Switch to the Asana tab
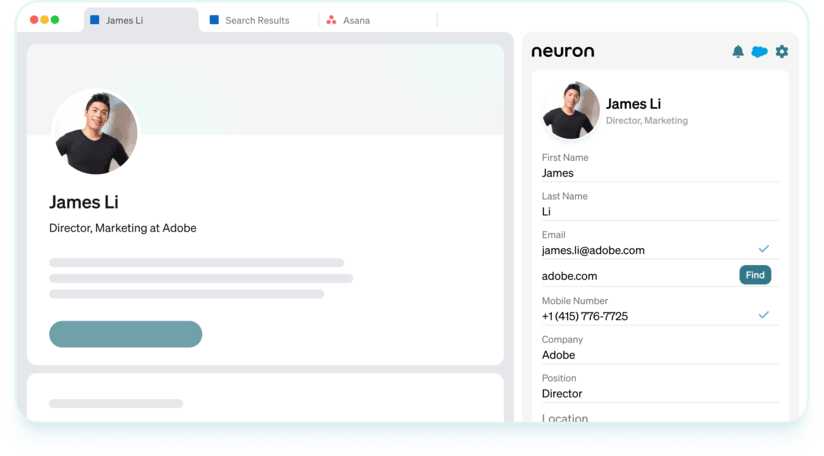This screenshot has height=456, width=824. 357,20
